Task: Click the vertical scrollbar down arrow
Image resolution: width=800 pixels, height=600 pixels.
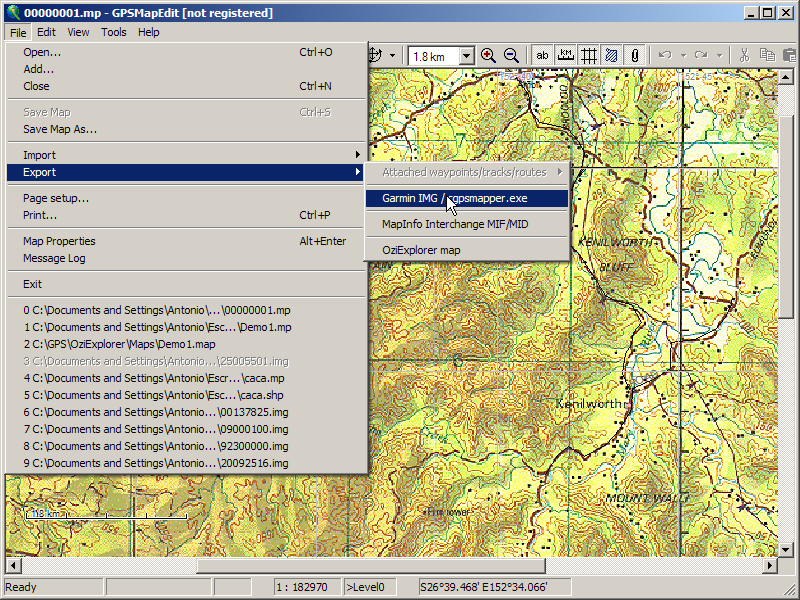Action: point(785,549)
